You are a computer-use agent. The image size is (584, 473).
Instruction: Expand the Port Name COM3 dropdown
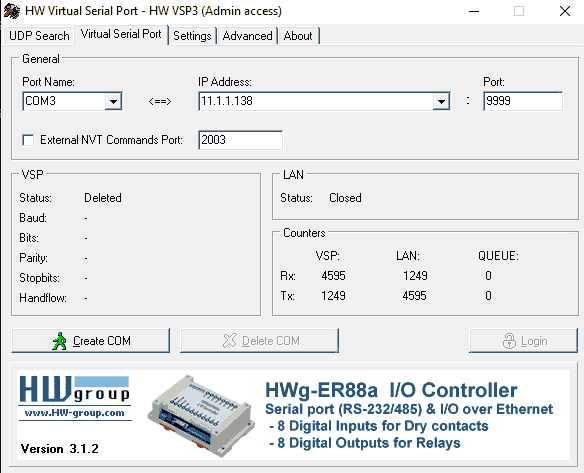point(113,101)
